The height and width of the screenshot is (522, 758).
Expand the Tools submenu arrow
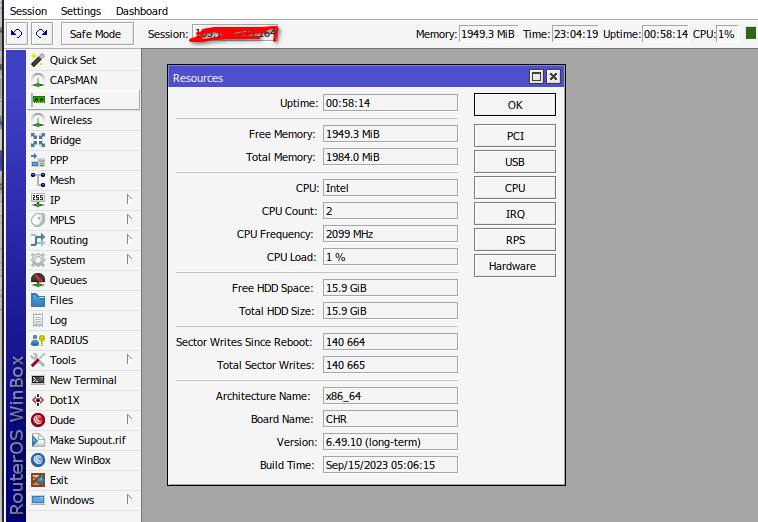pyautogui.click(x=129, y=359)
